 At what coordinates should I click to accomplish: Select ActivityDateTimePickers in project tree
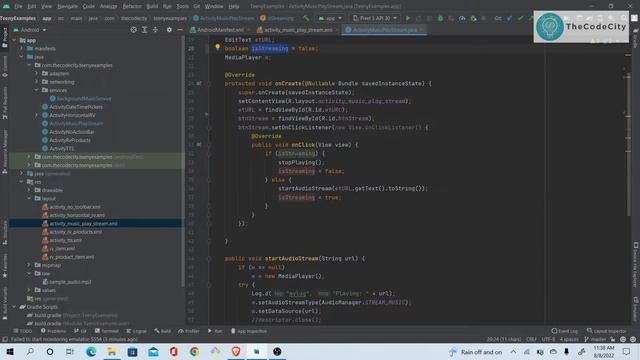click(x=76, y=107)
